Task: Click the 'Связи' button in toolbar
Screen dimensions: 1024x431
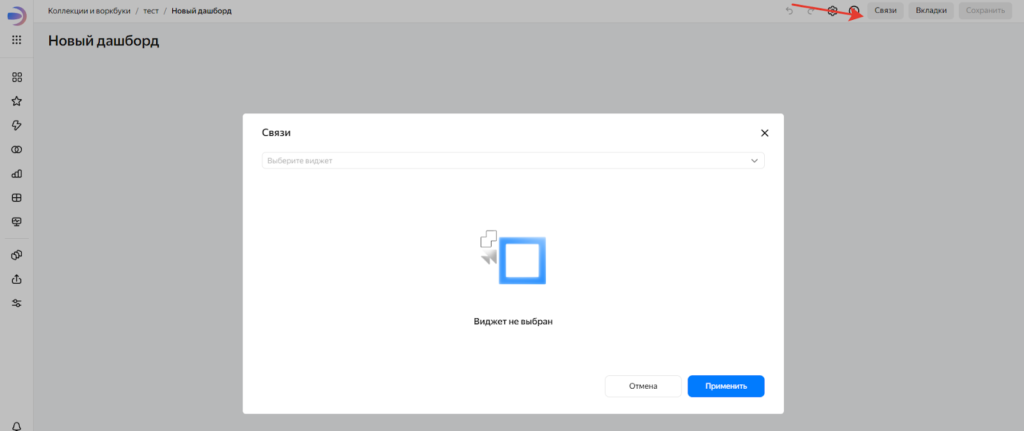Action: coord(885,10)
